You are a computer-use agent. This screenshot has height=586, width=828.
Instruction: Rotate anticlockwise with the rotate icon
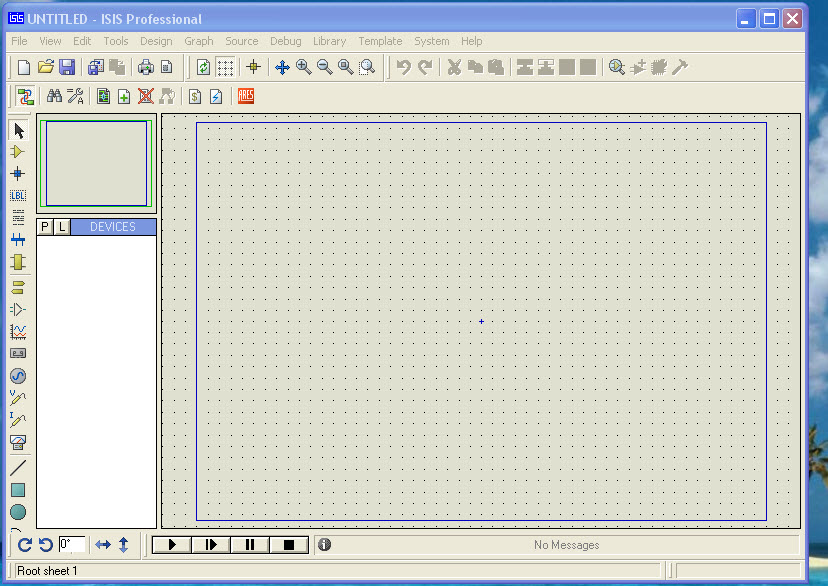pyautogui.click(x=46, y=544)
